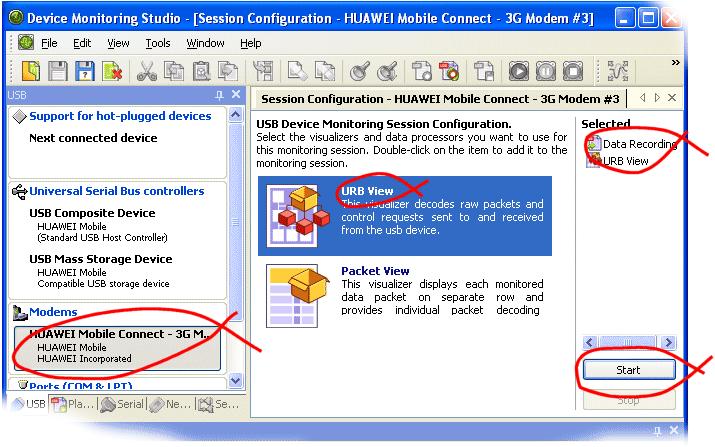This screenshot has height=447, width=715.
Task: Open the View menu
Action: 118,43
